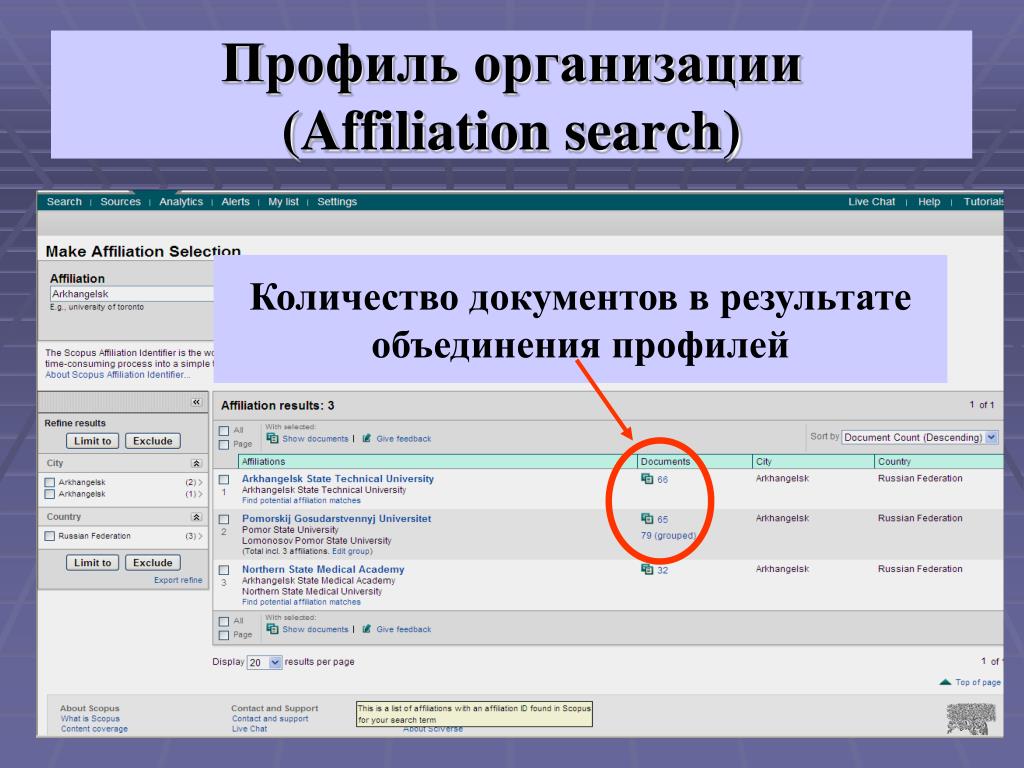Select Pomorskij Gosudarstvennyj Universitet checkbox
Screen dimensions: 1024x768
click(x=224, y=519)
